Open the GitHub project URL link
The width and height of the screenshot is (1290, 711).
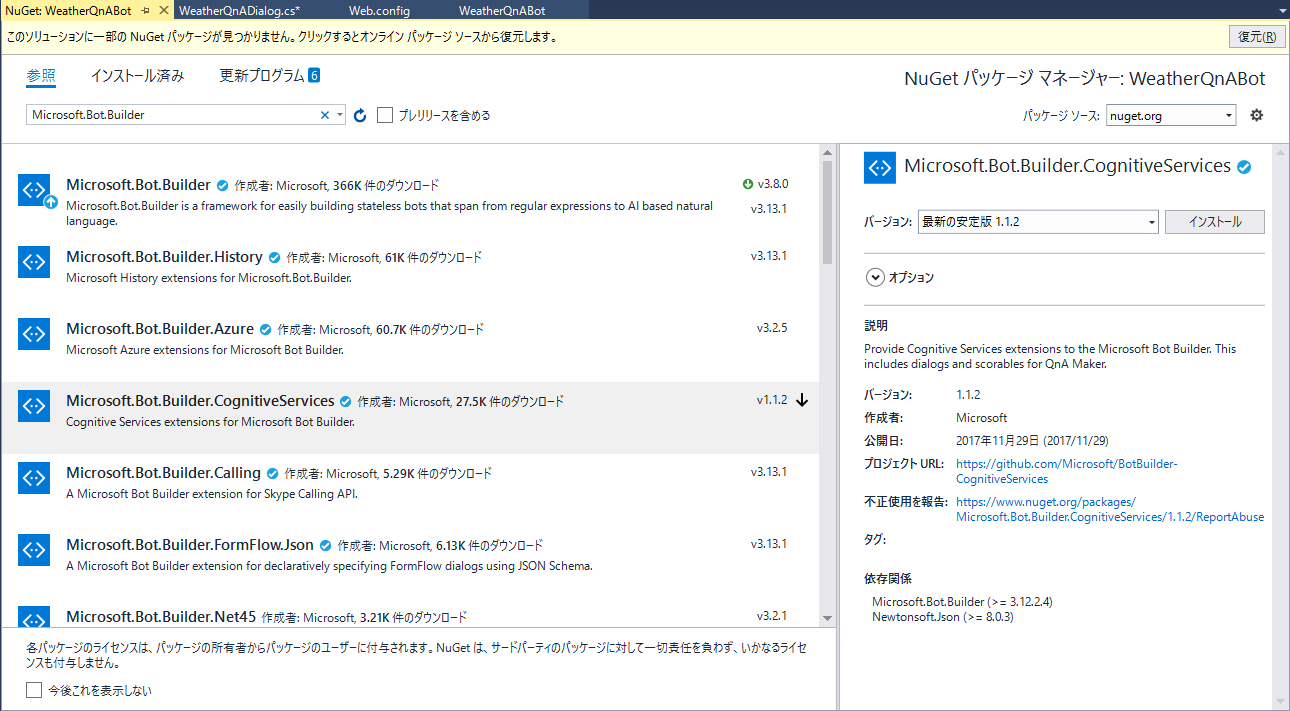pyautogui.click(x=1067, y=471)
